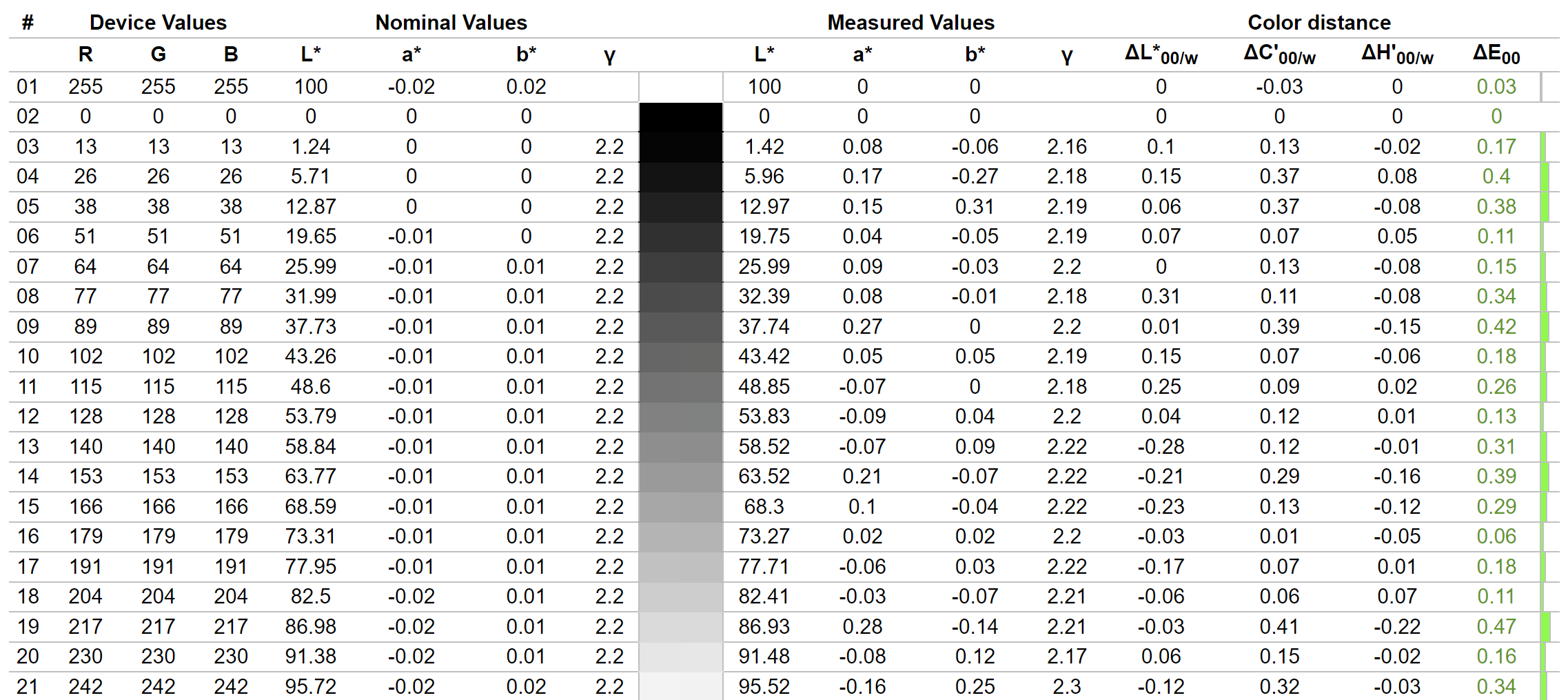Select row number 10 in the first column
1568x700 pixels.
tap(28, 357)
